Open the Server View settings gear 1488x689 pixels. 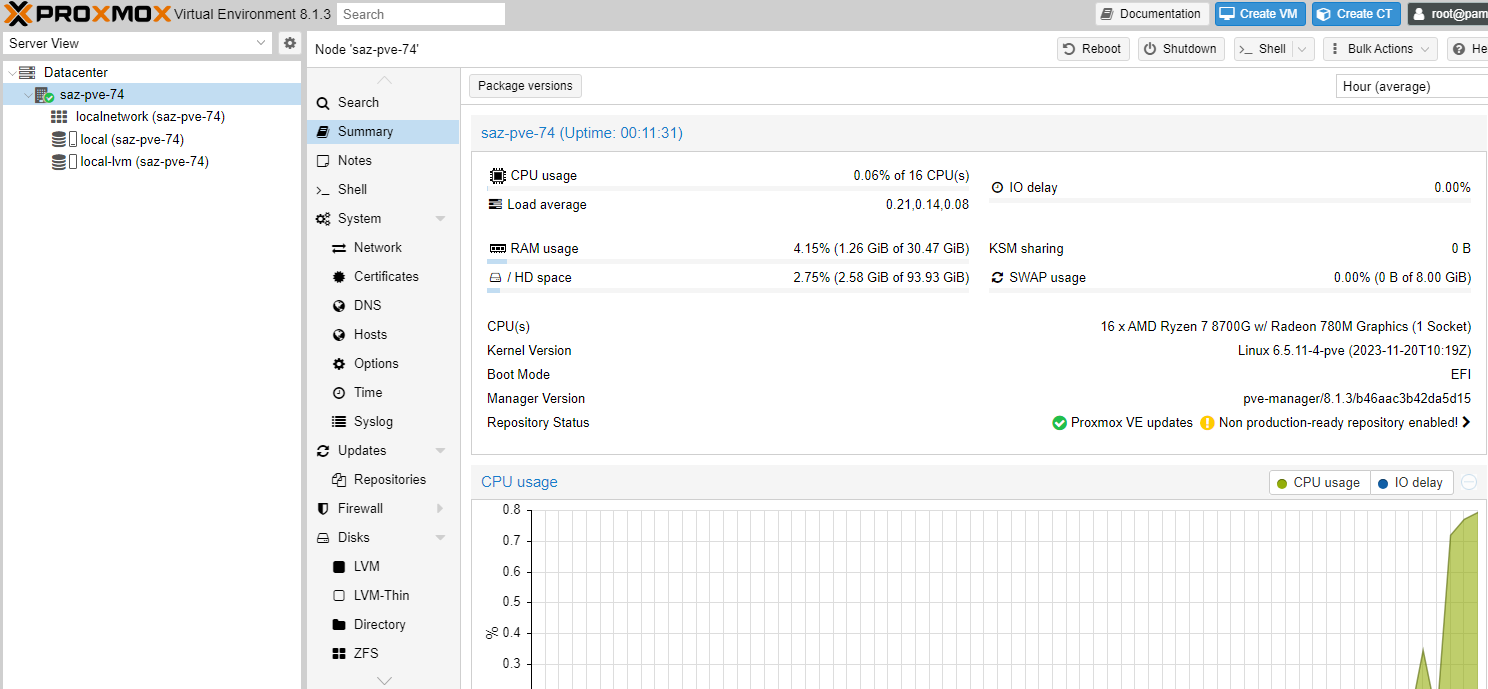(x=290, y=43)
